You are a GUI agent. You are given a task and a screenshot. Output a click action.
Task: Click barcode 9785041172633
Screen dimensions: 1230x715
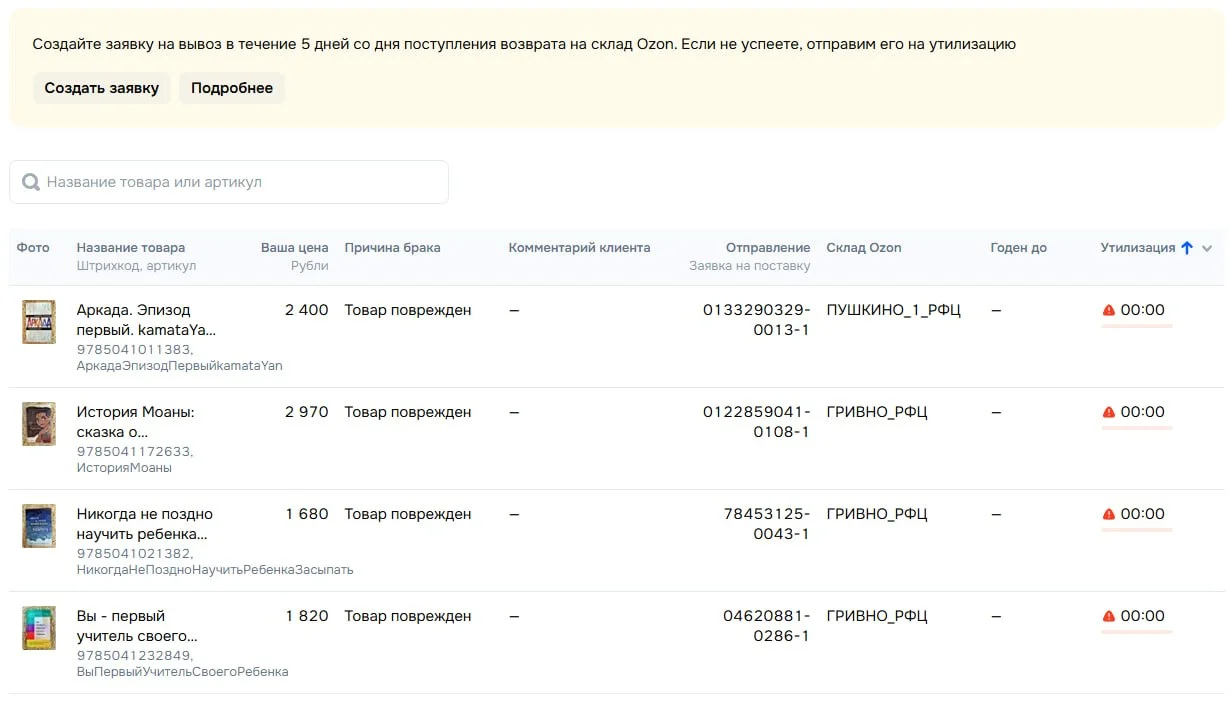[x=135, y=451]
